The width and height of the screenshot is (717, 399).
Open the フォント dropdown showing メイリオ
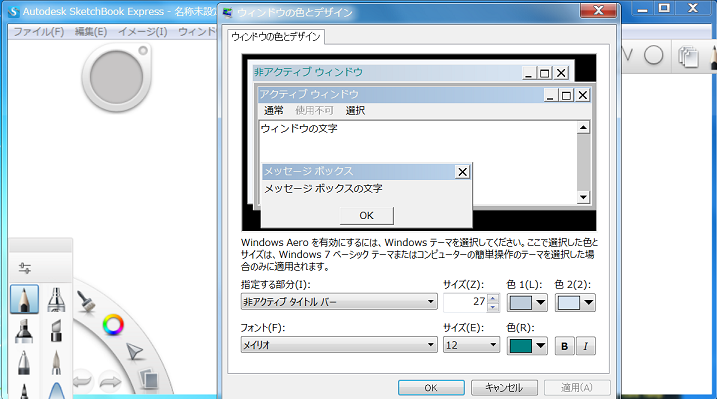[339, 345]
